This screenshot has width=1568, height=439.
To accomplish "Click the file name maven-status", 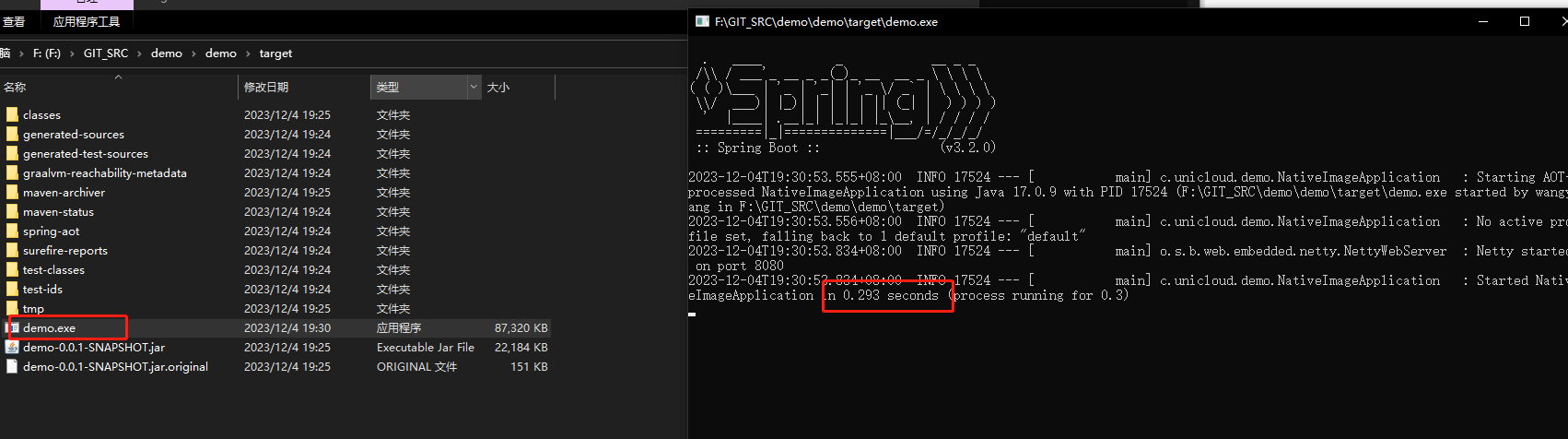I will click(58, 212).
